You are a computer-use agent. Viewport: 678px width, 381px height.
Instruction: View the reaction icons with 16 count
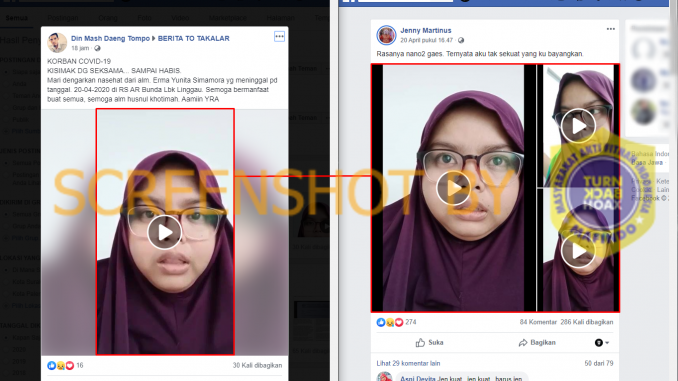pyautogui.click(x=60, y=365)
